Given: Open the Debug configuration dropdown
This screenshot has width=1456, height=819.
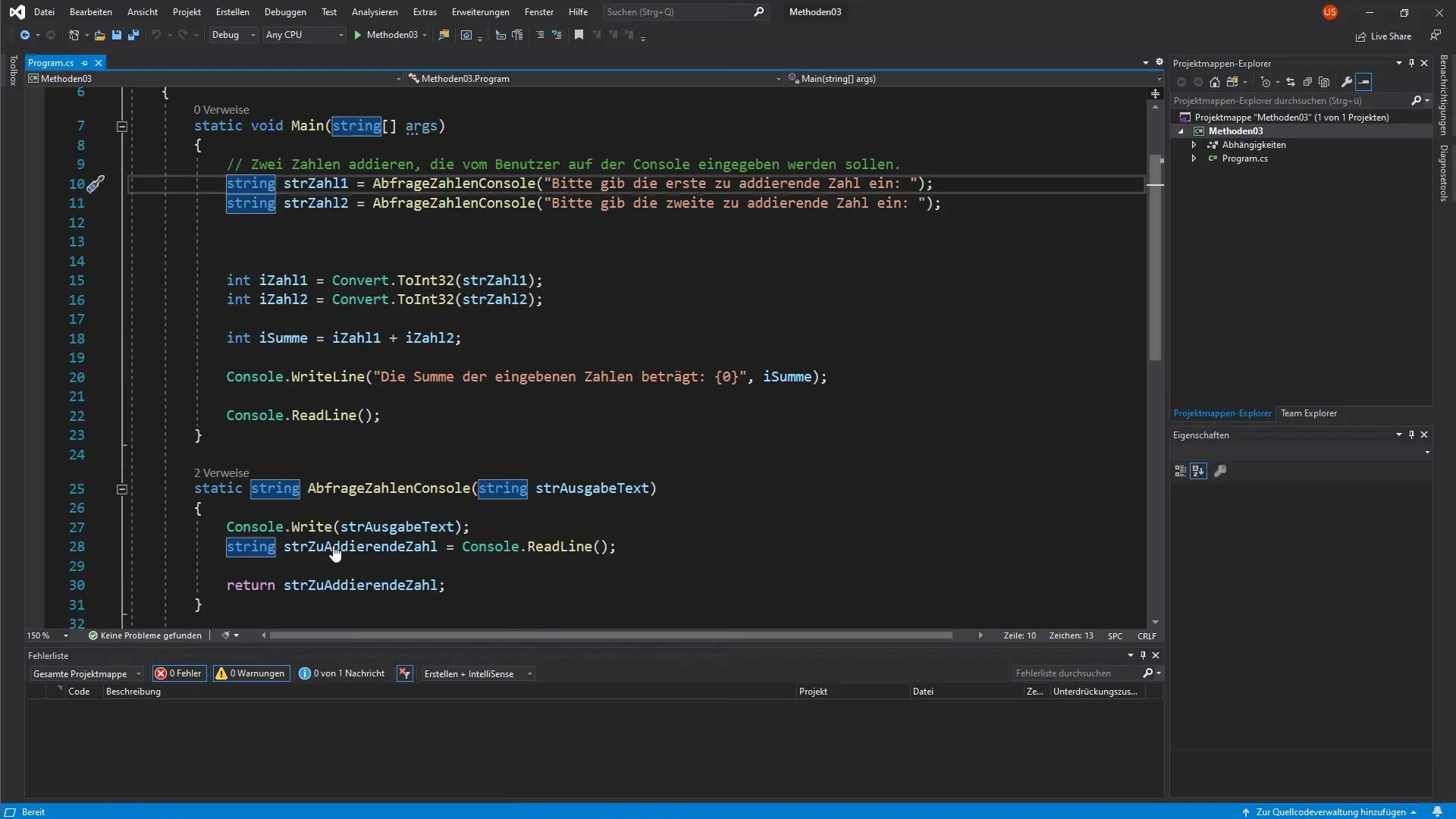Looking at the screenshot, I should coord(233,35).
